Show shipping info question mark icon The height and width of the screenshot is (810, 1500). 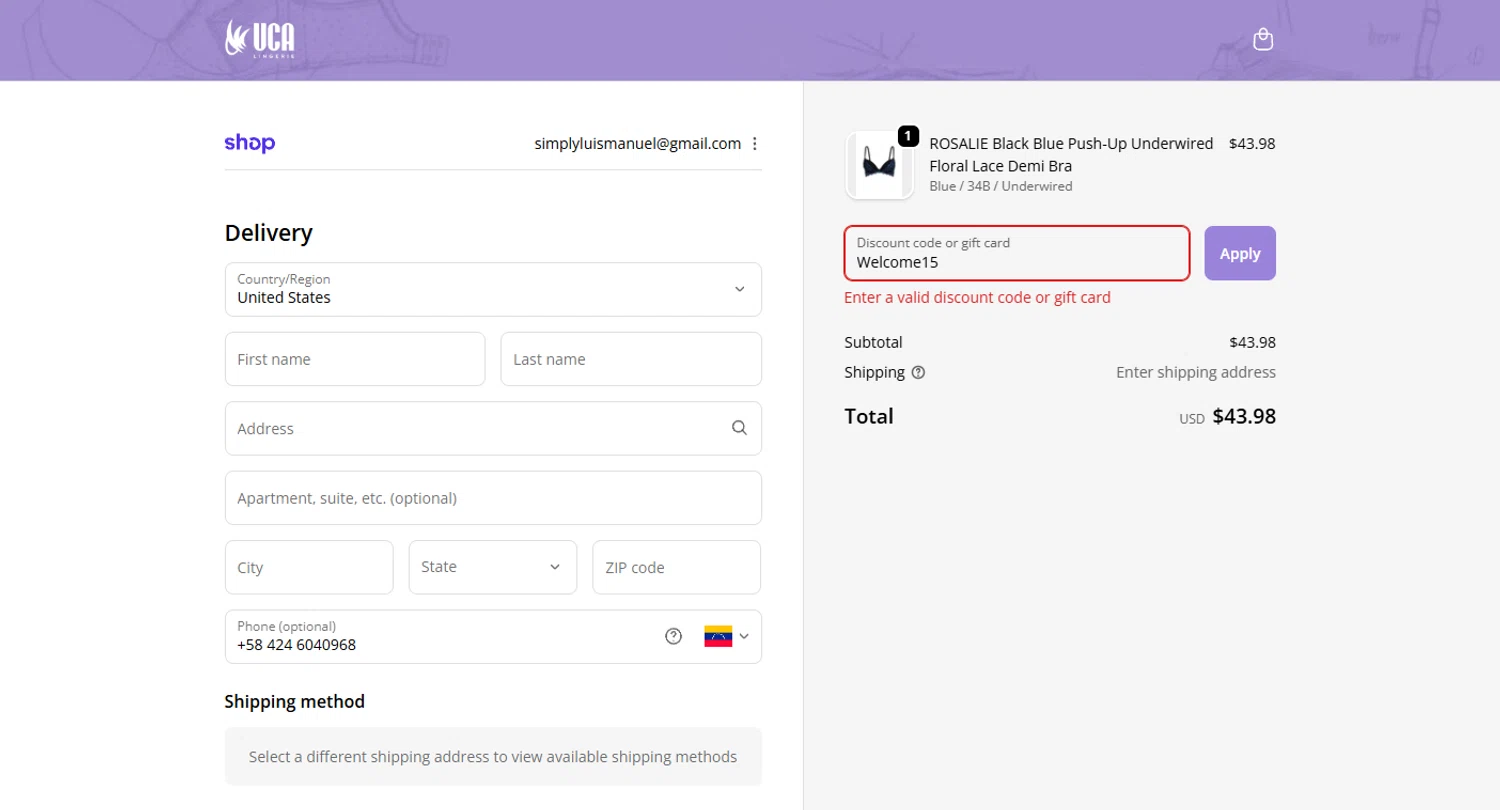[x=918, y=372]
